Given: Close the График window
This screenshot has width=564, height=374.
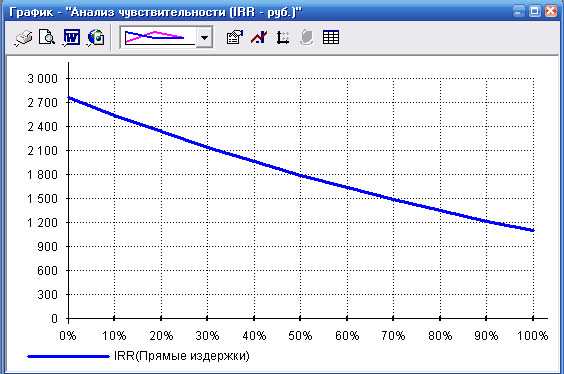Looking at the screenshot, I should tap(551, 12).
